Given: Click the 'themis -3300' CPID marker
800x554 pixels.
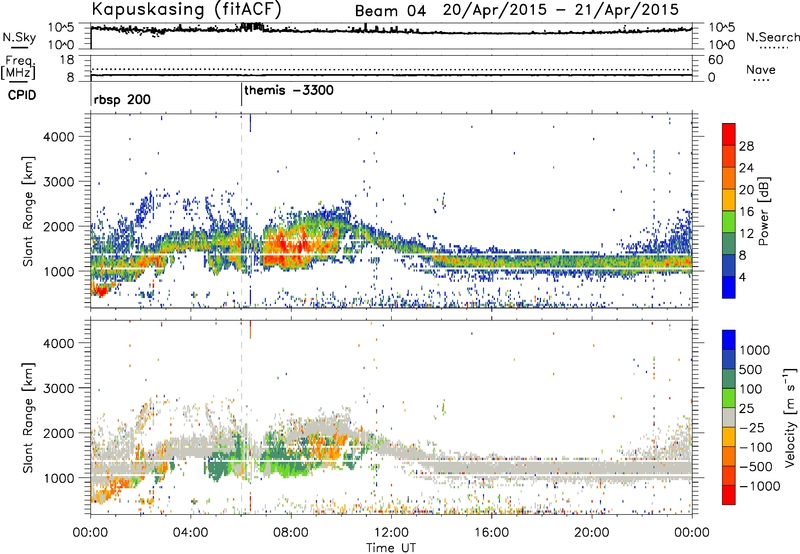Looking at the screenshot, I should point(289,90).
